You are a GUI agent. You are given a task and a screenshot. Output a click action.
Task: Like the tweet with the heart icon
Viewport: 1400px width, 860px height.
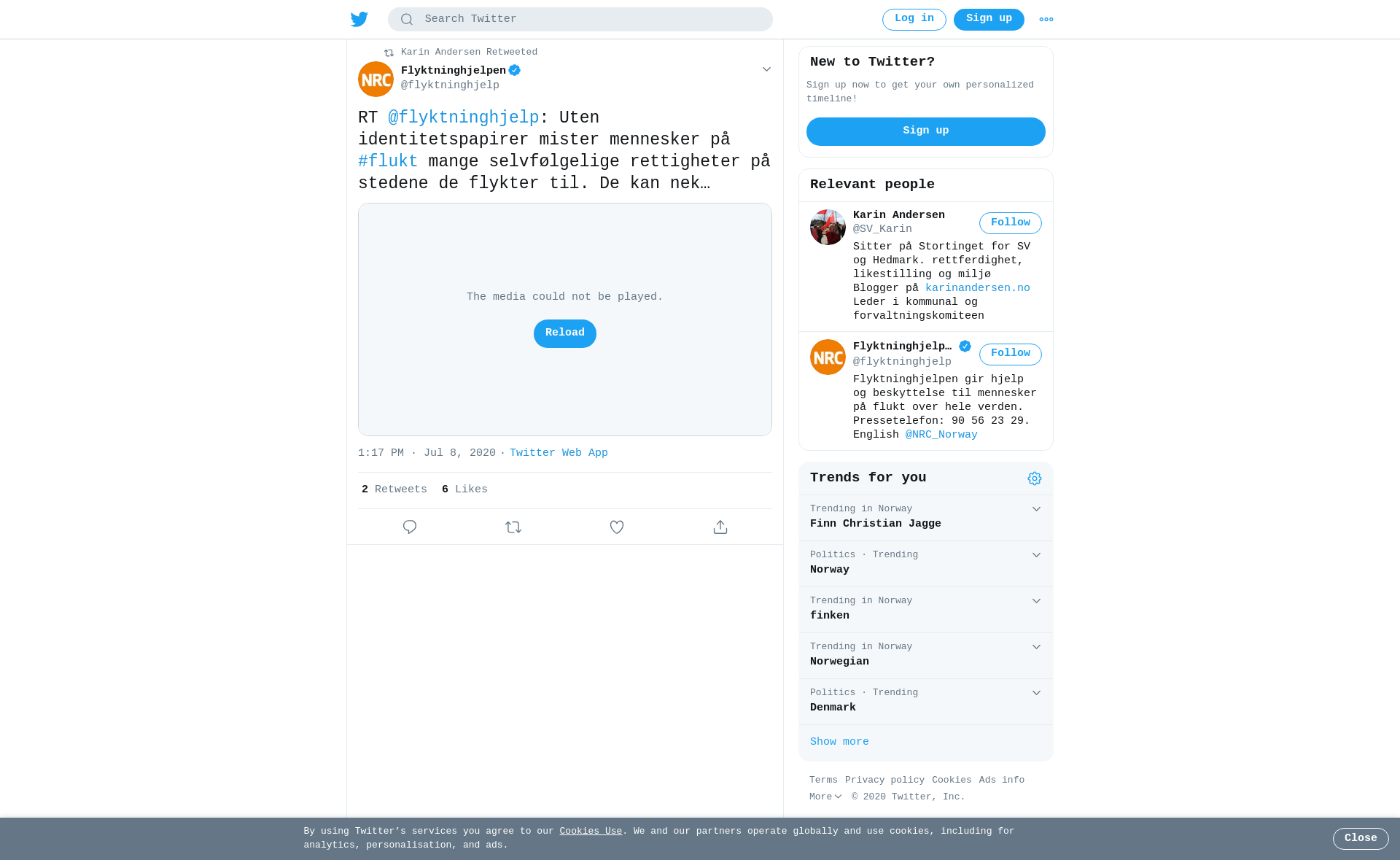click(617, 527)
